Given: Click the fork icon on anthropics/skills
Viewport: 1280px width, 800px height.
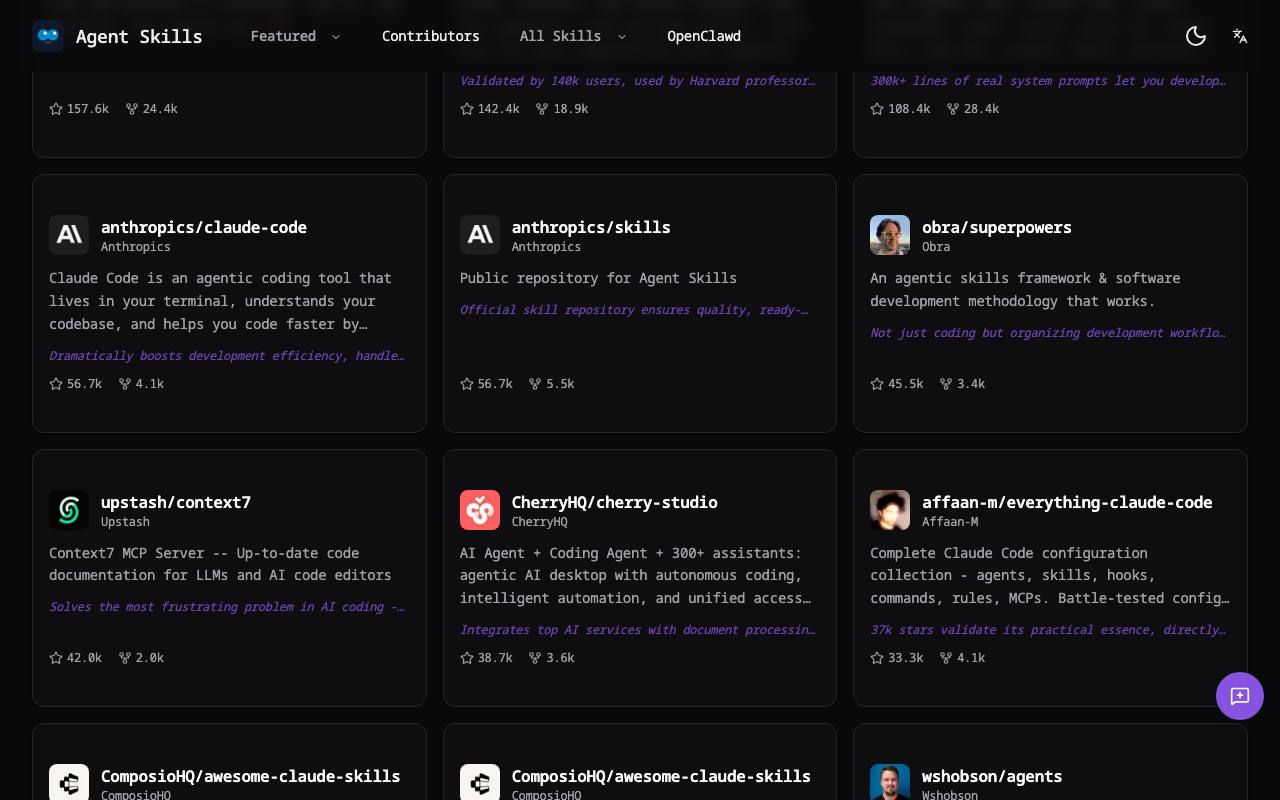Looking at the screenshot, I should click(x=535, y=384).
